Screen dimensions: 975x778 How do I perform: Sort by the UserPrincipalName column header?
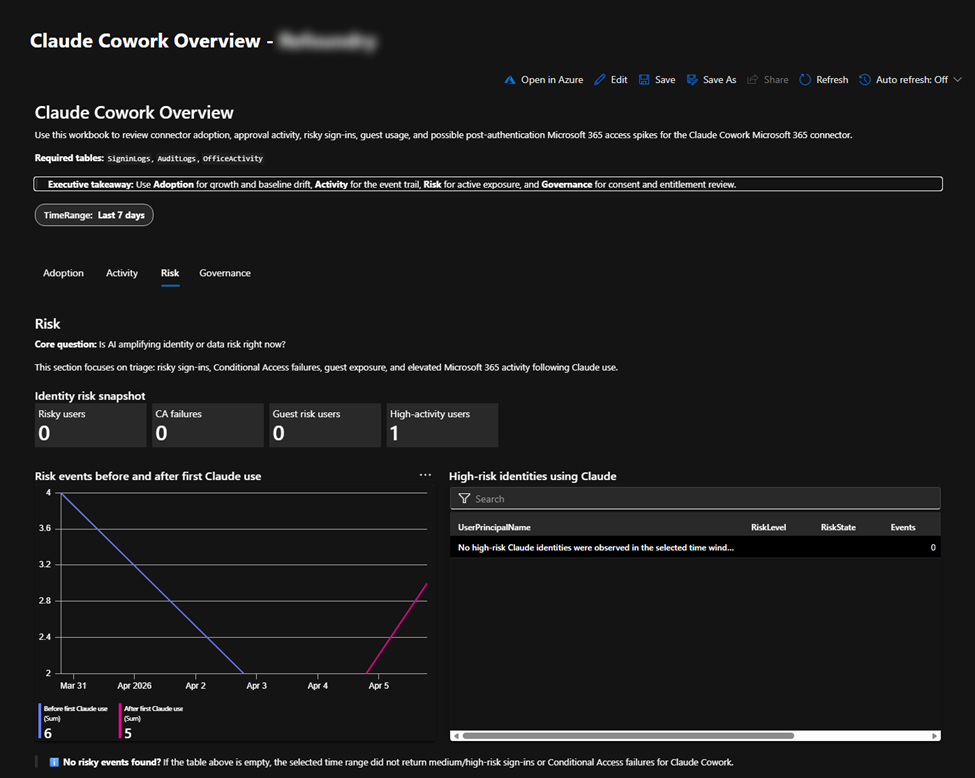click(x=494, y=527)
